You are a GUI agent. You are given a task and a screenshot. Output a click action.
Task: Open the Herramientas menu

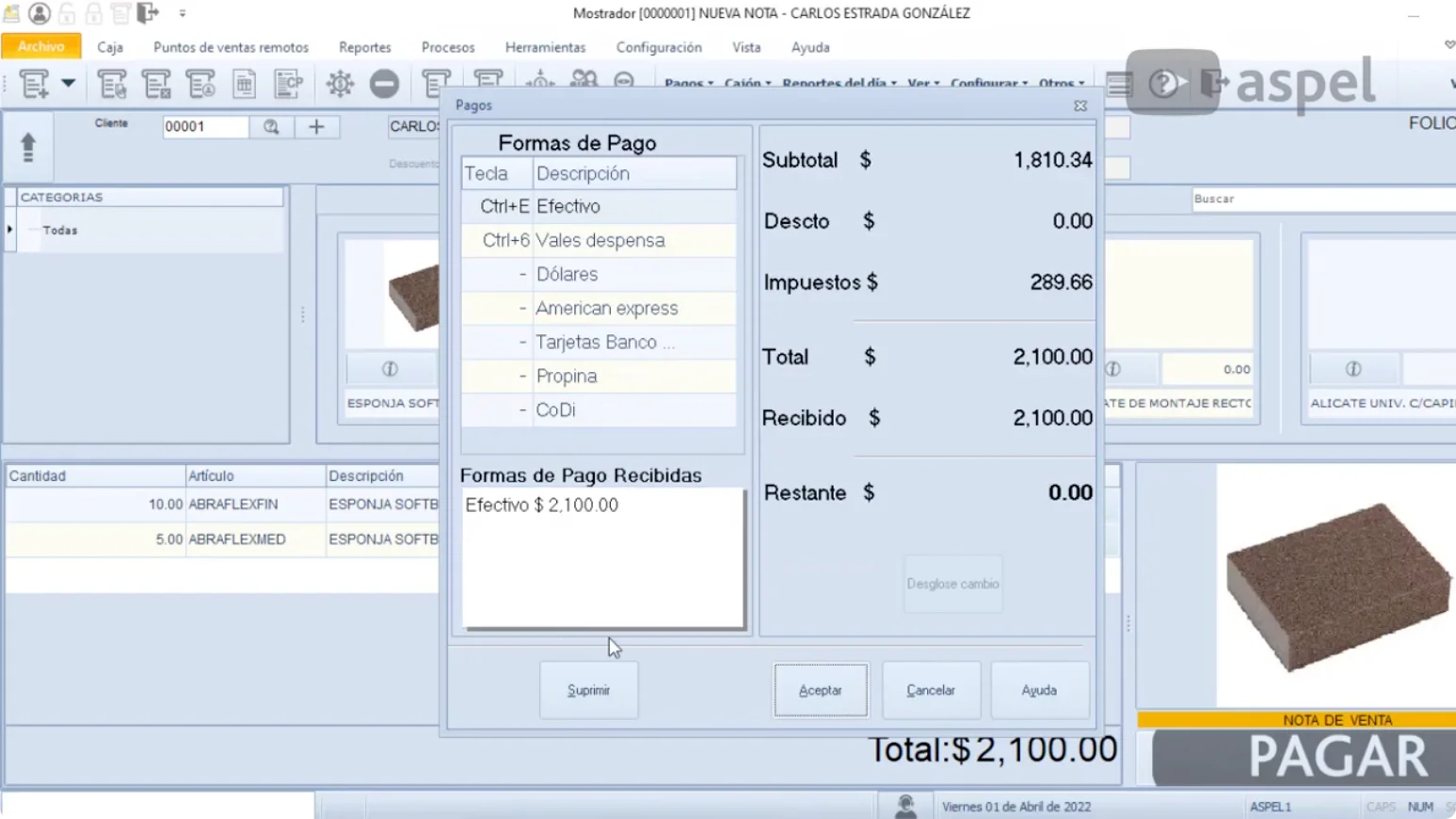[x=545, y=47]
